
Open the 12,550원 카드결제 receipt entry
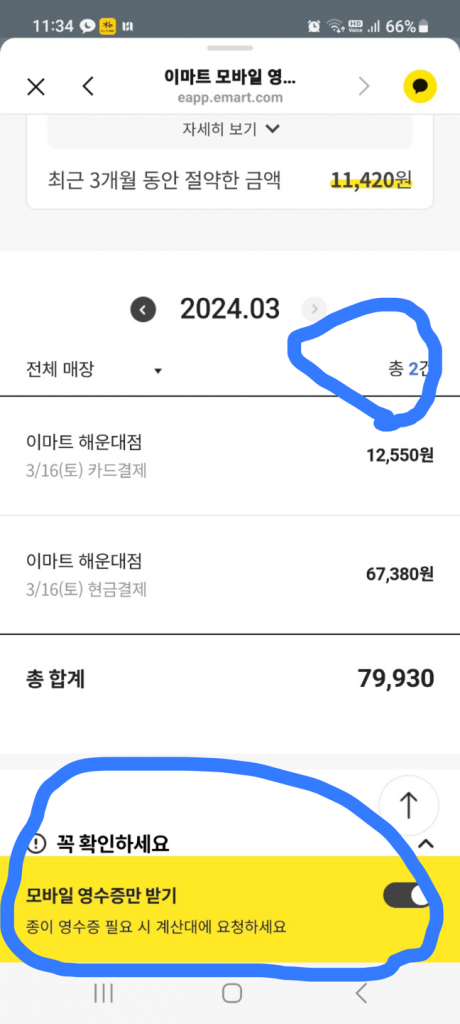[x=230, y=455]
